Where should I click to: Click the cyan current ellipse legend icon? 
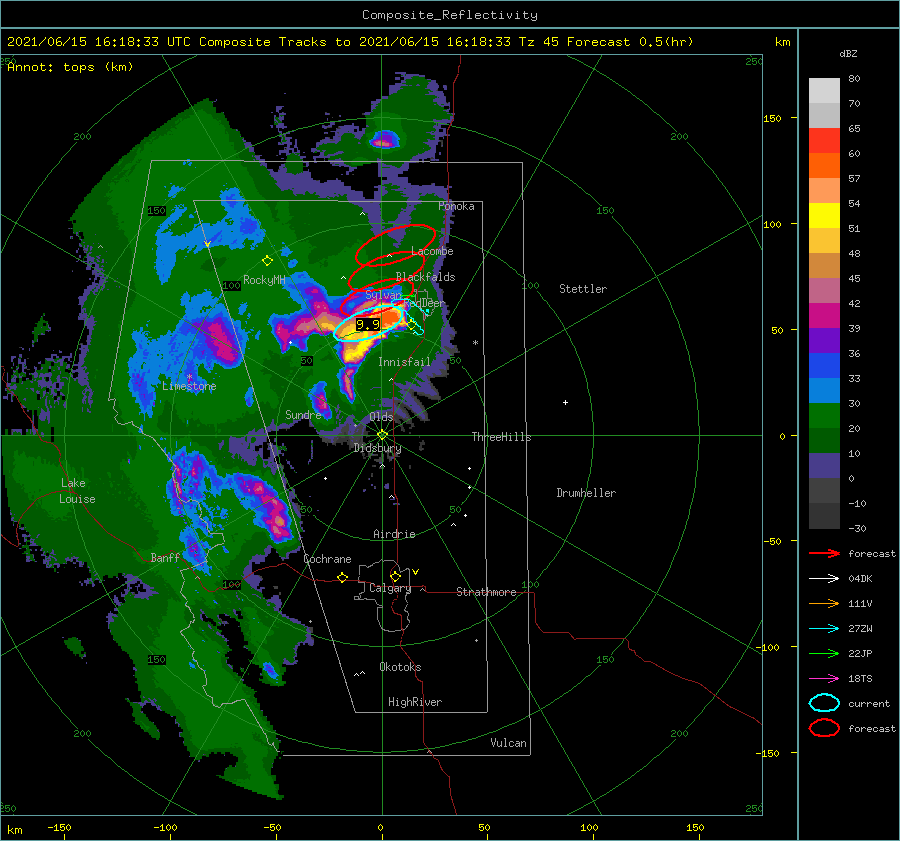(x=824, y=703)
